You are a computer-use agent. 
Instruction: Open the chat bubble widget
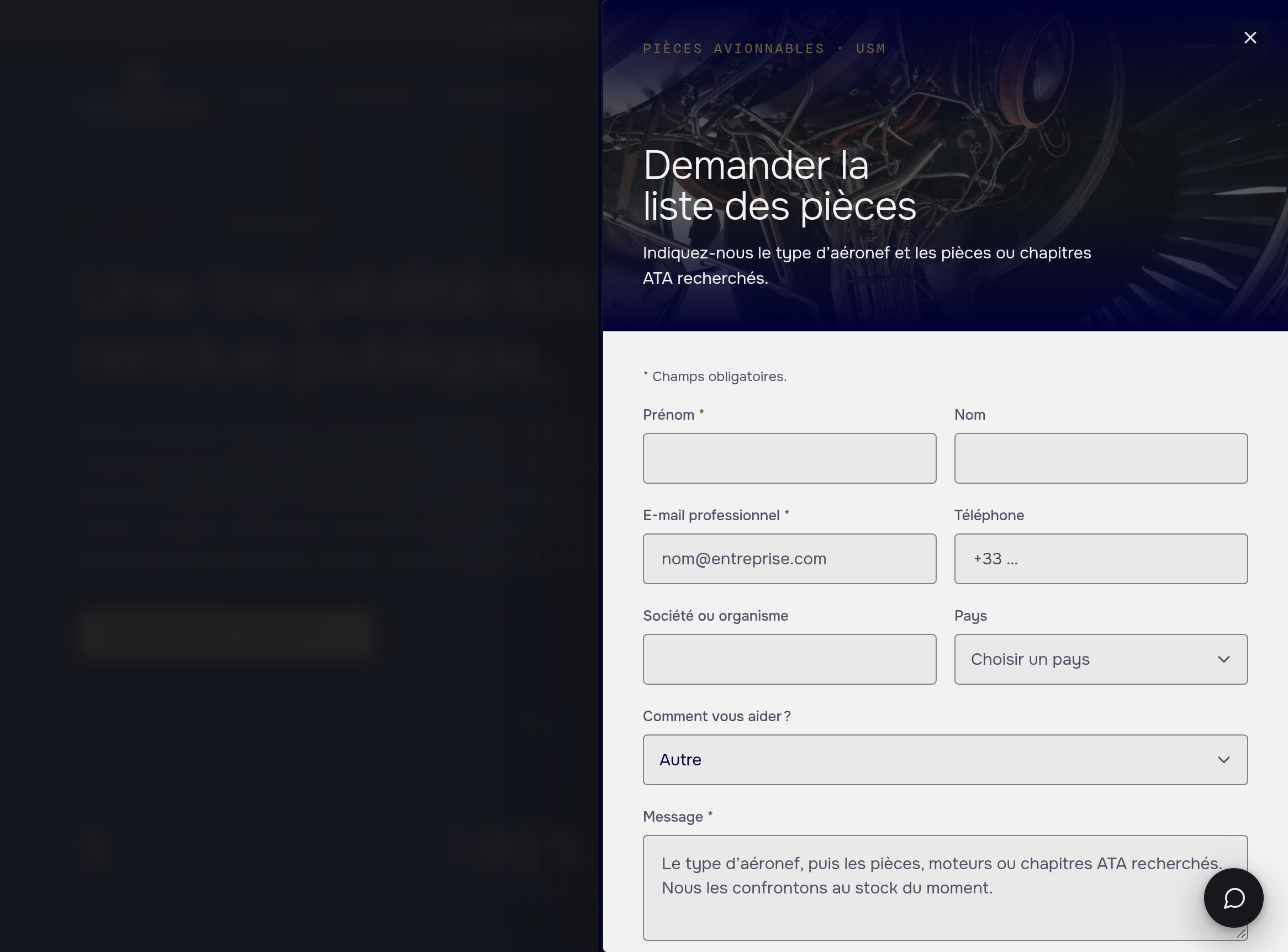1233,898
